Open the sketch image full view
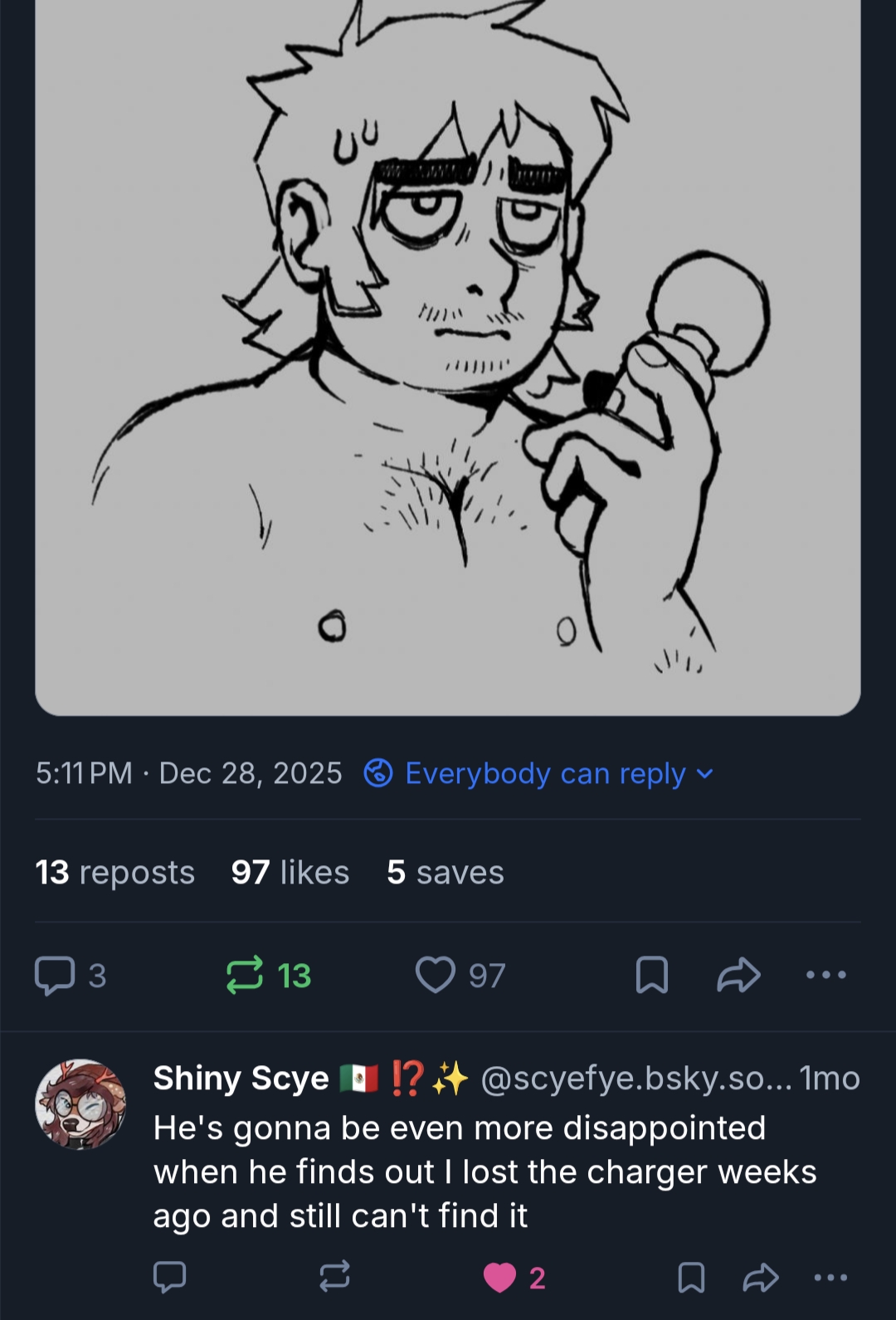Screen dimensions: 896x1320 (448, 357)
